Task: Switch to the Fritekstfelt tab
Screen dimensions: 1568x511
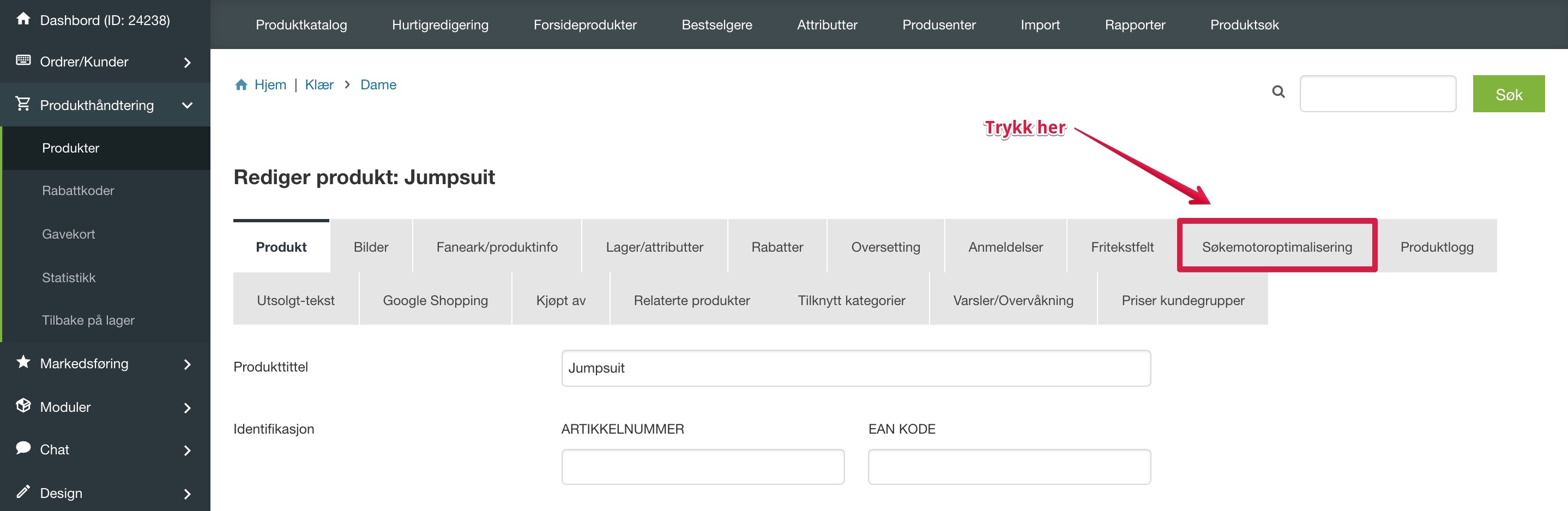Action: pos(1122,246)
